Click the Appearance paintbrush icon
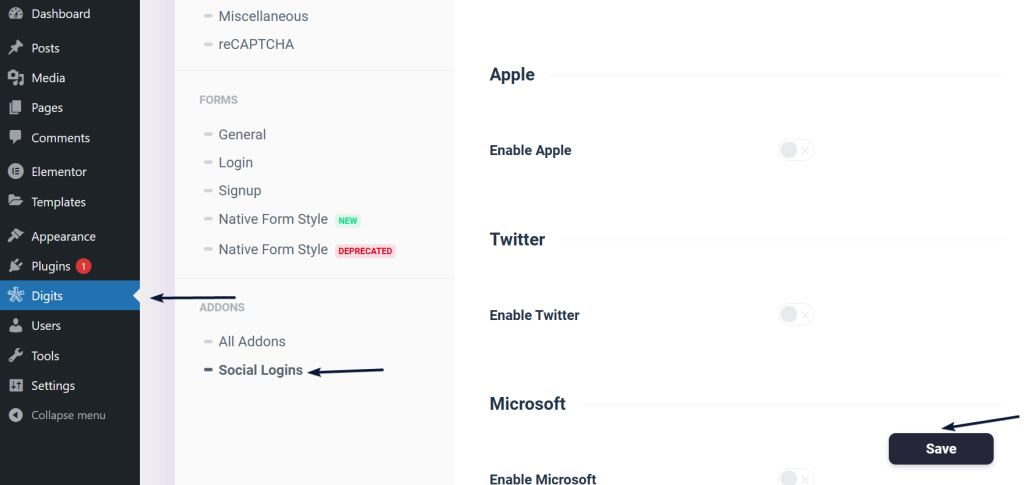This screenshot has height=485, width=1024. pyautogui.click(x=16, y=236)
